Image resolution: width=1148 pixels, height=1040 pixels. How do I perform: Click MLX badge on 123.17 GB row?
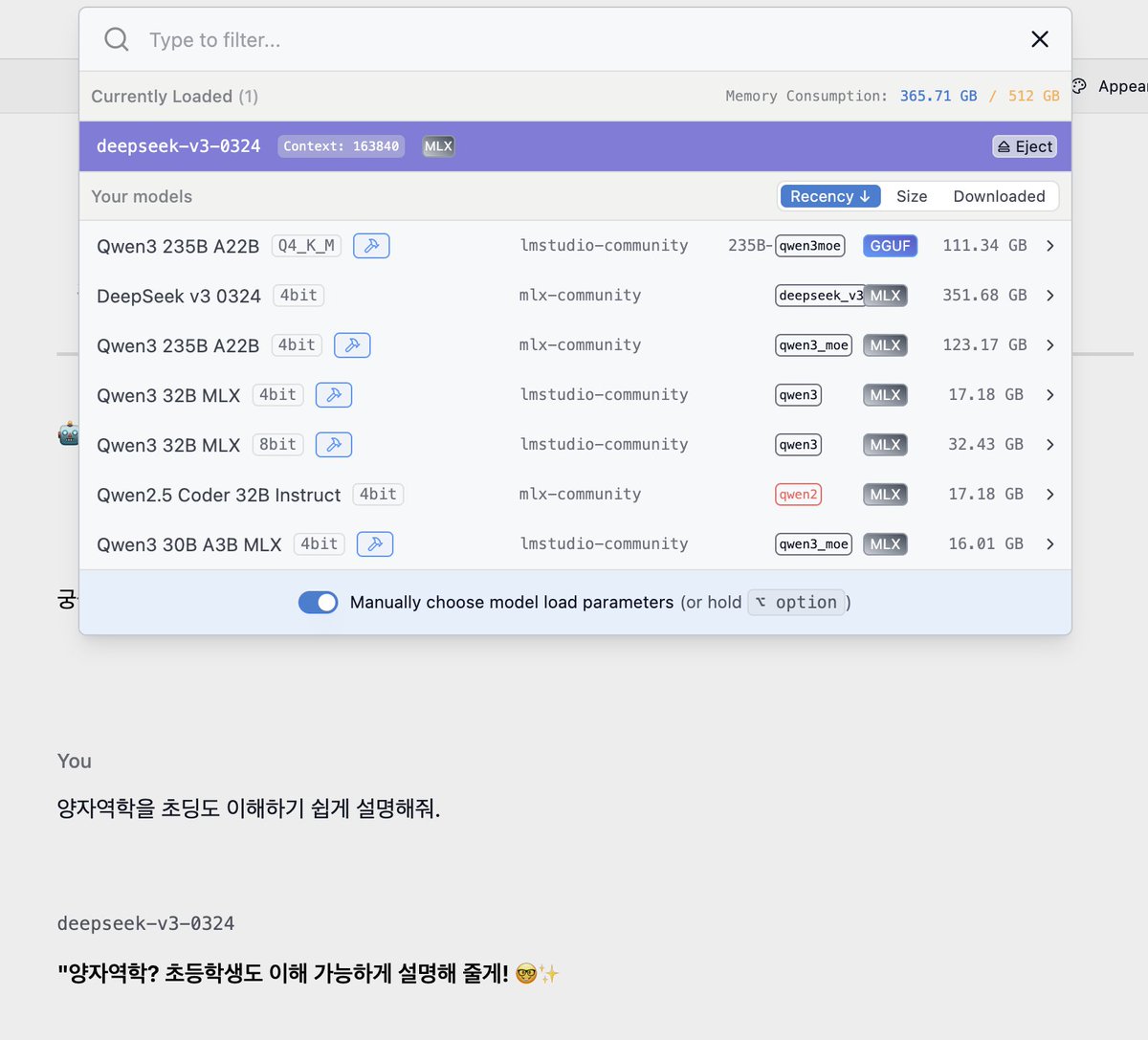pyautogui.click(x=885, y=345)
